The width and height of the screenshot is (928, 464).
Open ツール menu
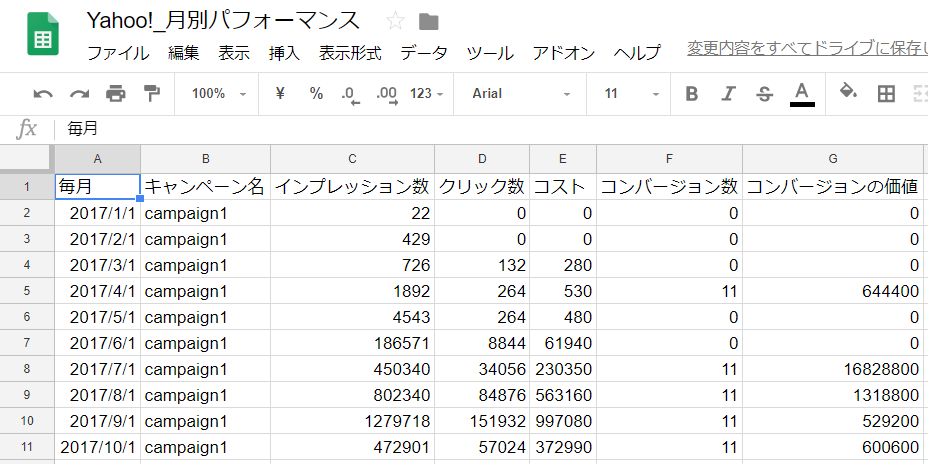tap(490, 53)
